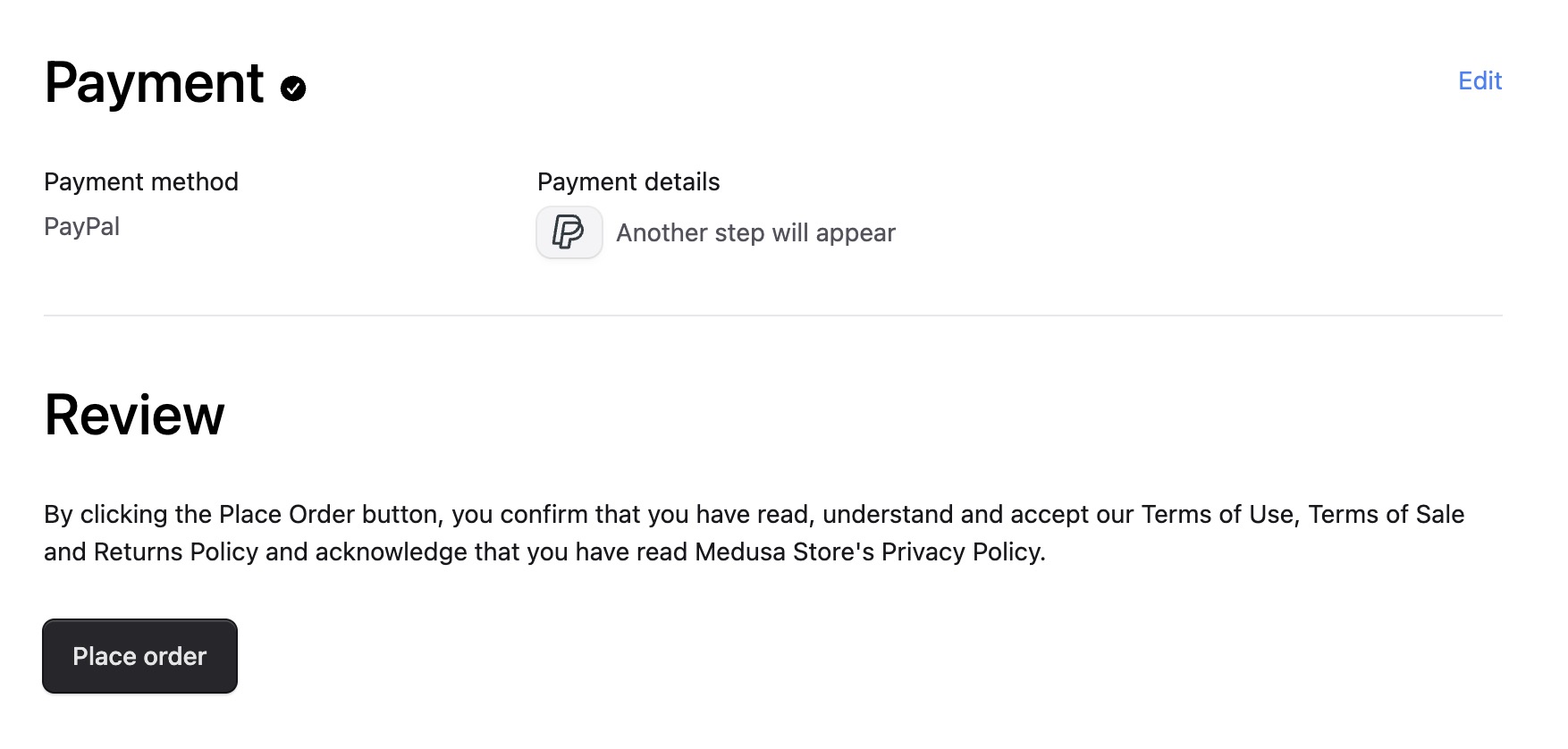This screenshot has width=1568, height=749.
Task: Click the Place order button
Action: coord(139,655)
